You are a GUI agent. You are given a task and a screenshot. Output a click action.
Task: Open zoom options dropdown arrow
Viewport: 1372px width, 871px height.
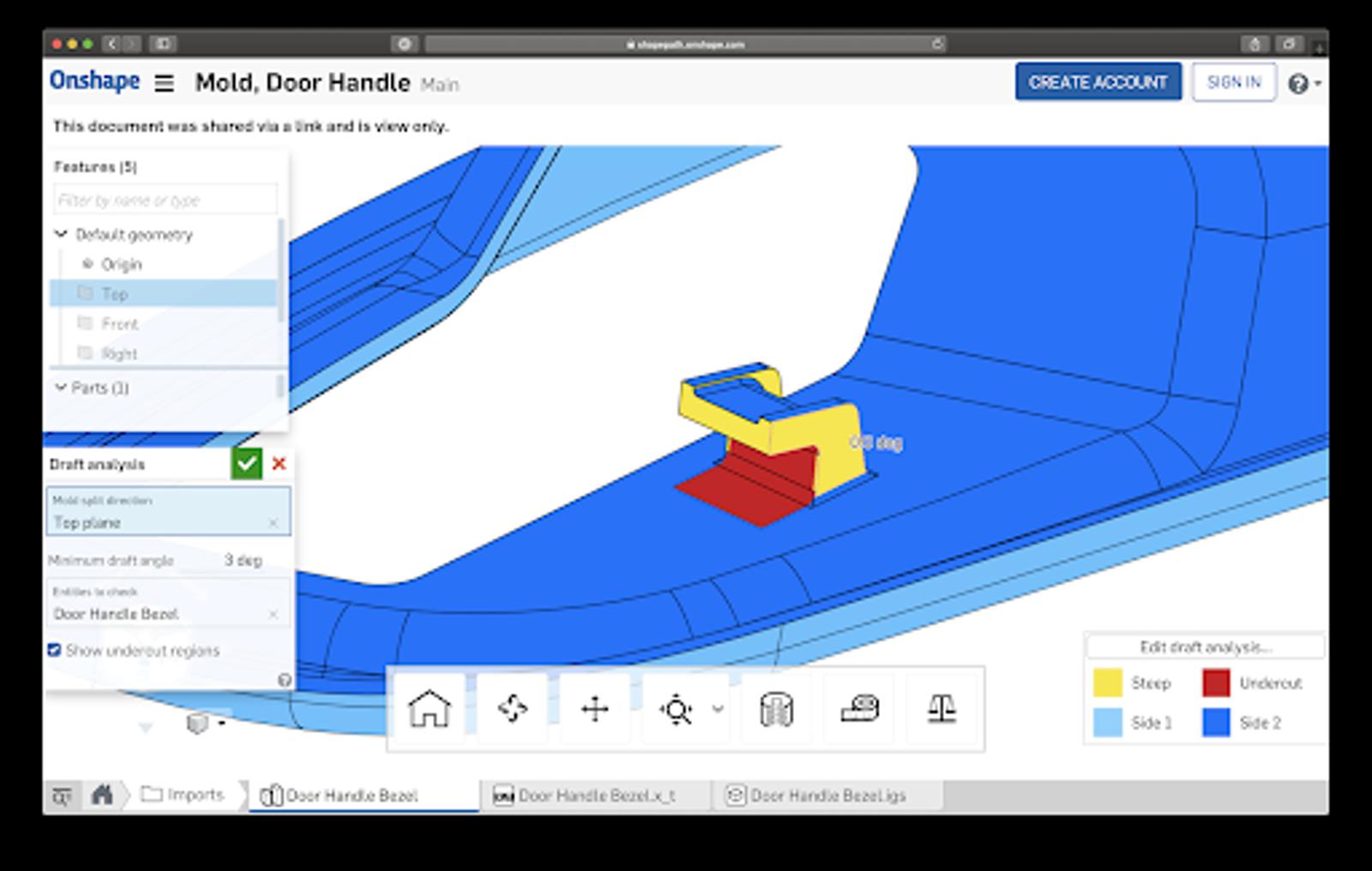point(718,709)
